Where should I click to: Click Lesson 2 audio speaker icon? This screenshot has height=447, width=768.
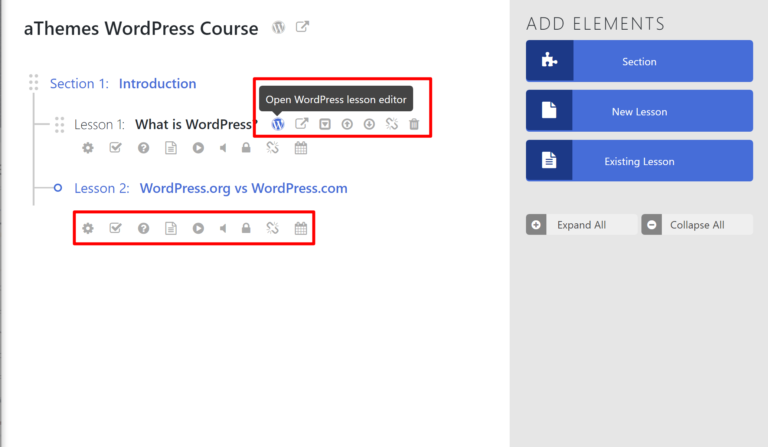[223, 228]
